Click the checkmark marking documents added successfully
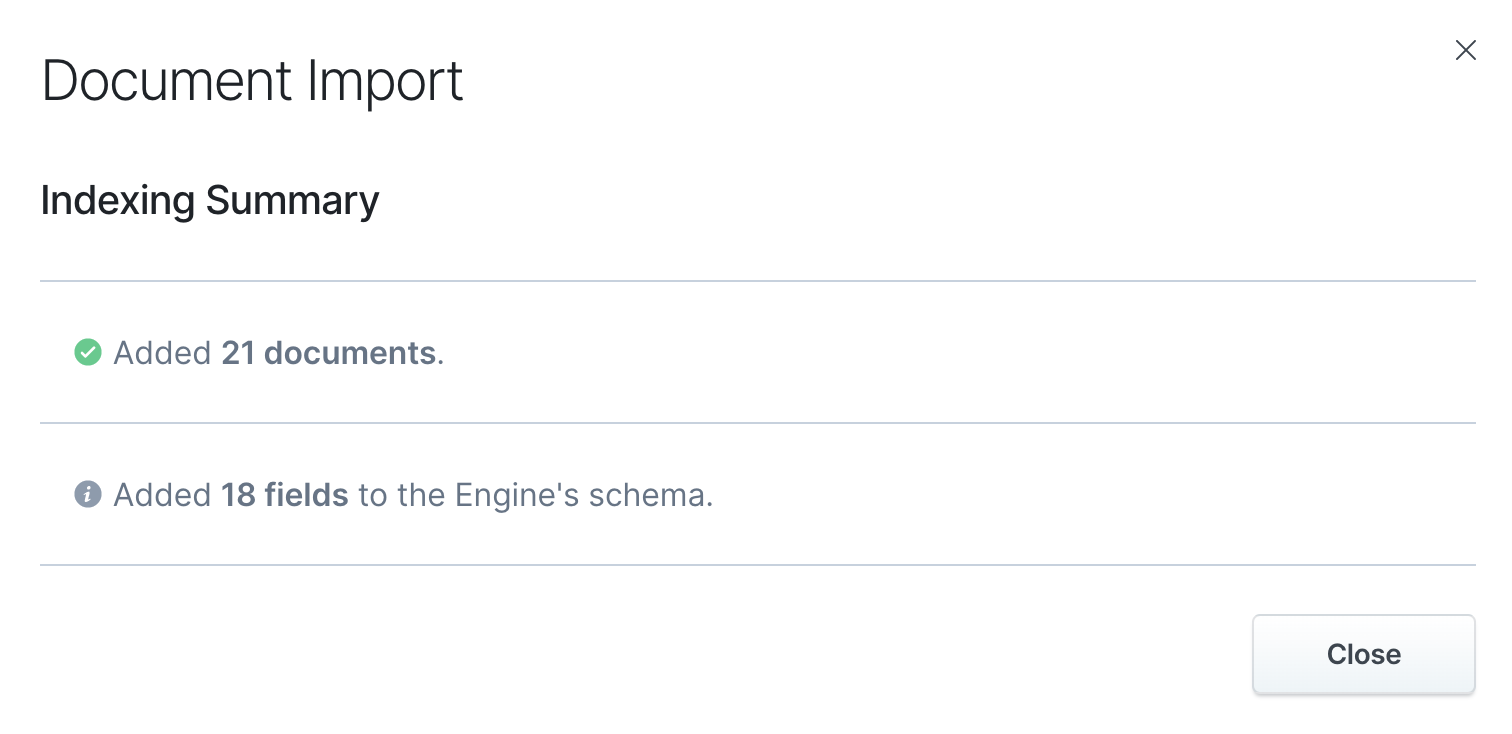Viewport: 1512px width, 734px height. pos(88,353)
